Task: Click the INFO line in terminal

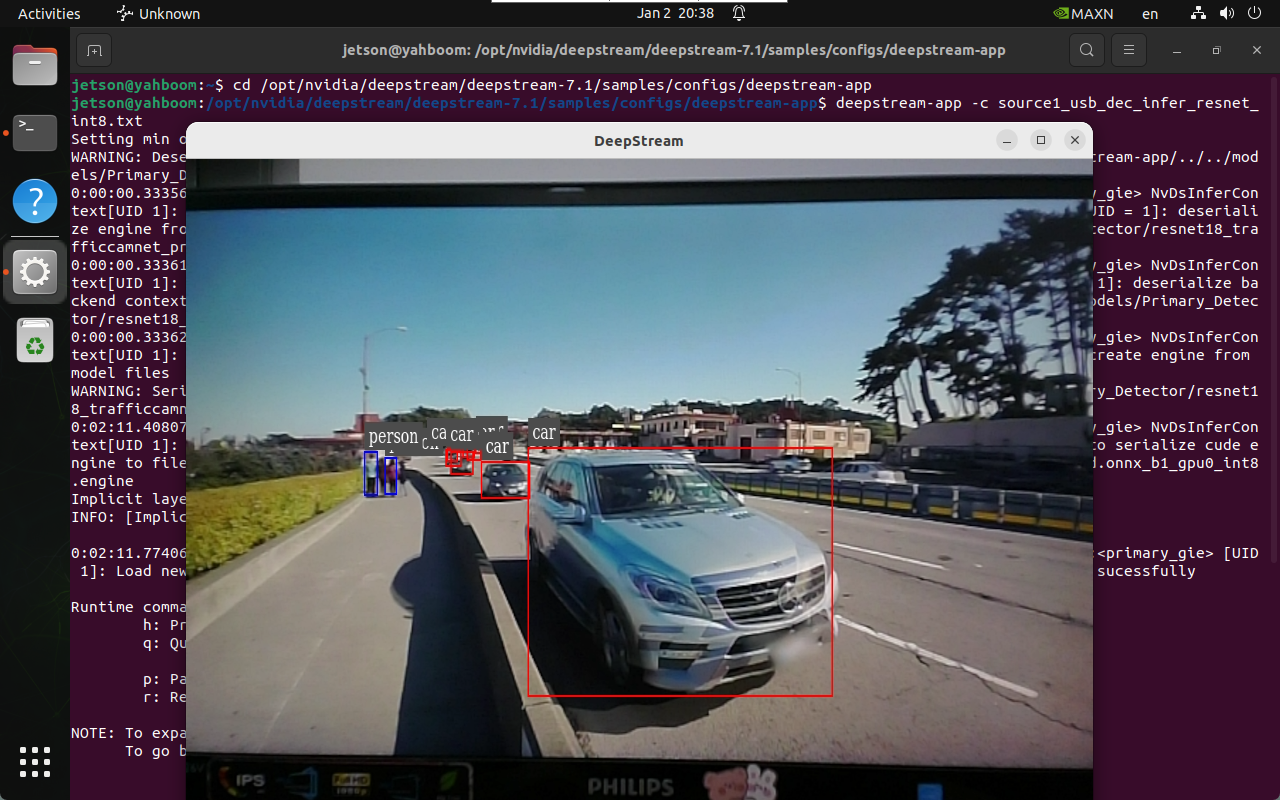Action: (129, 517)
